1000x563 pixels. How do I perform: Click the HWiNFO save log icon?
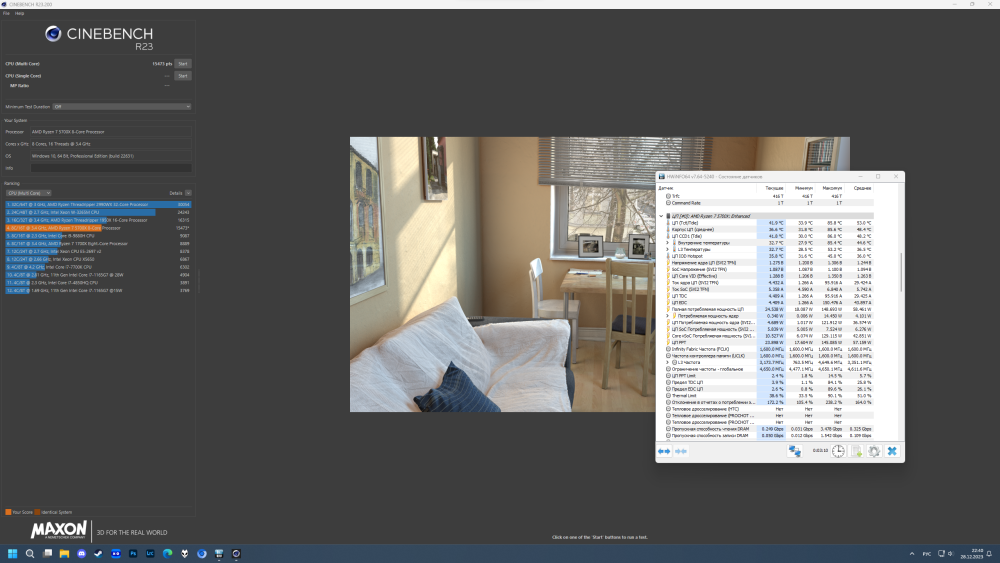856,451
